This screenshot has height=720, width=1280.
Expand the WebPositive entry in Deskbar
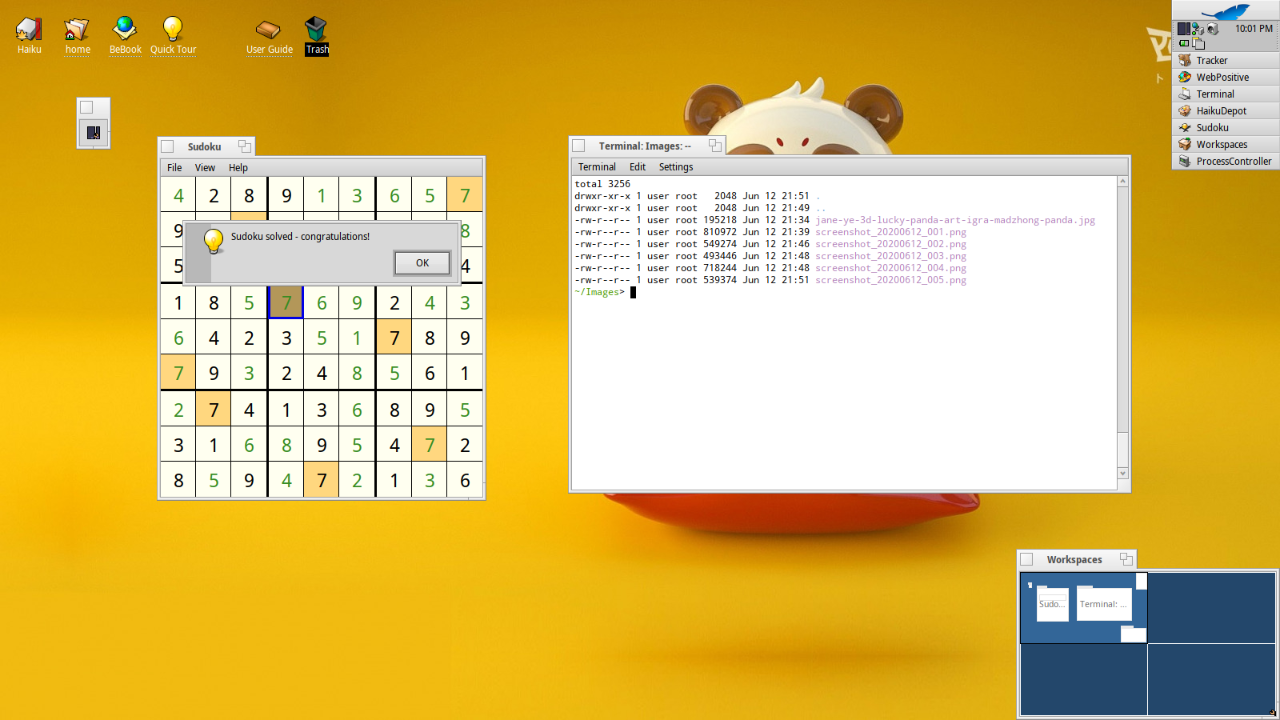(1222, 77)
